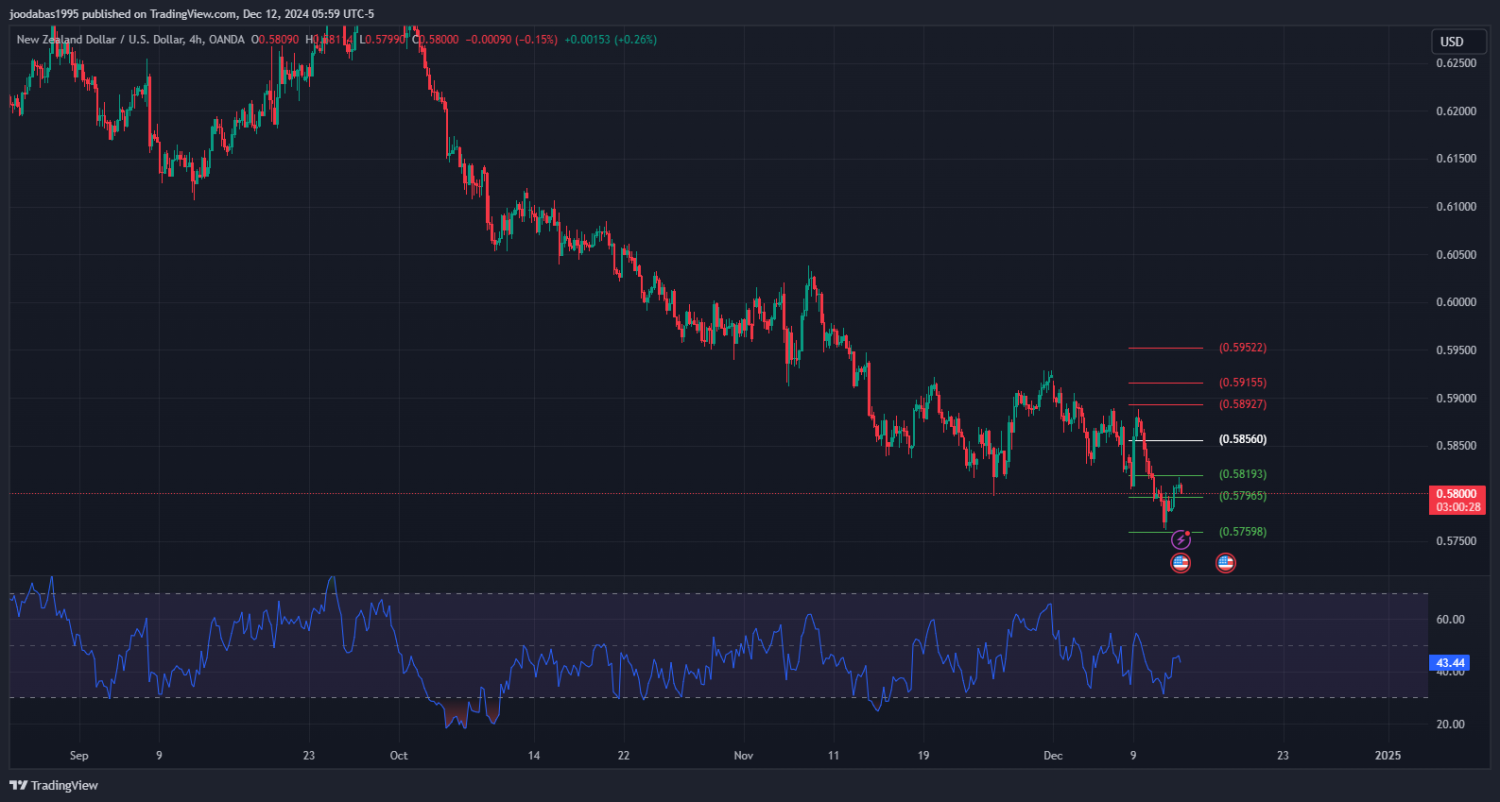Screen dimensions: 1500x802
Task: Click the blue RSI value label 43.44
Action: [x=1450, y=663]
